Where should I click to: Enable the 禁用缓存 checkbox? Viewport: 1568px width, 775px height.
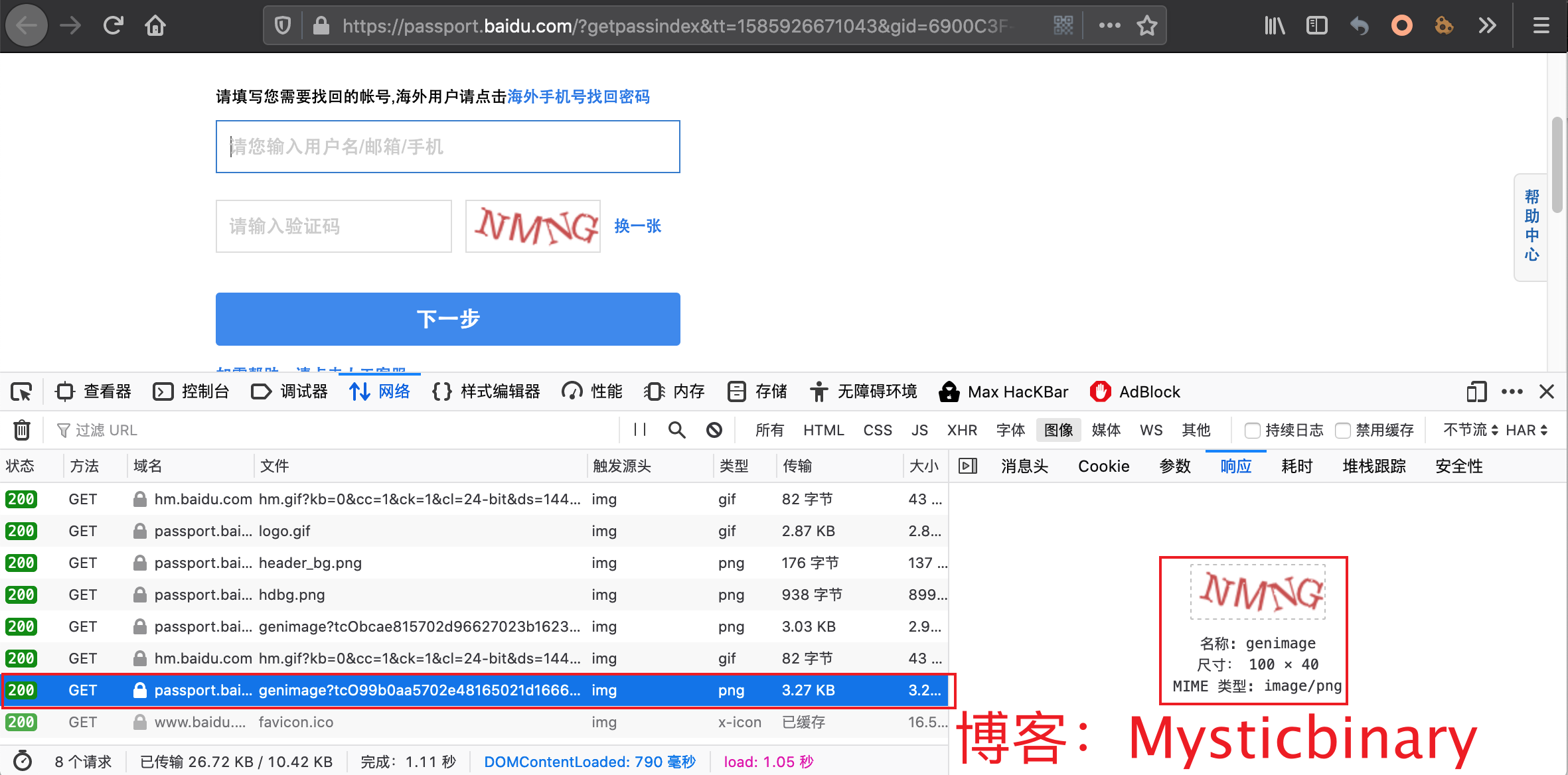[x=1342, y=431]
